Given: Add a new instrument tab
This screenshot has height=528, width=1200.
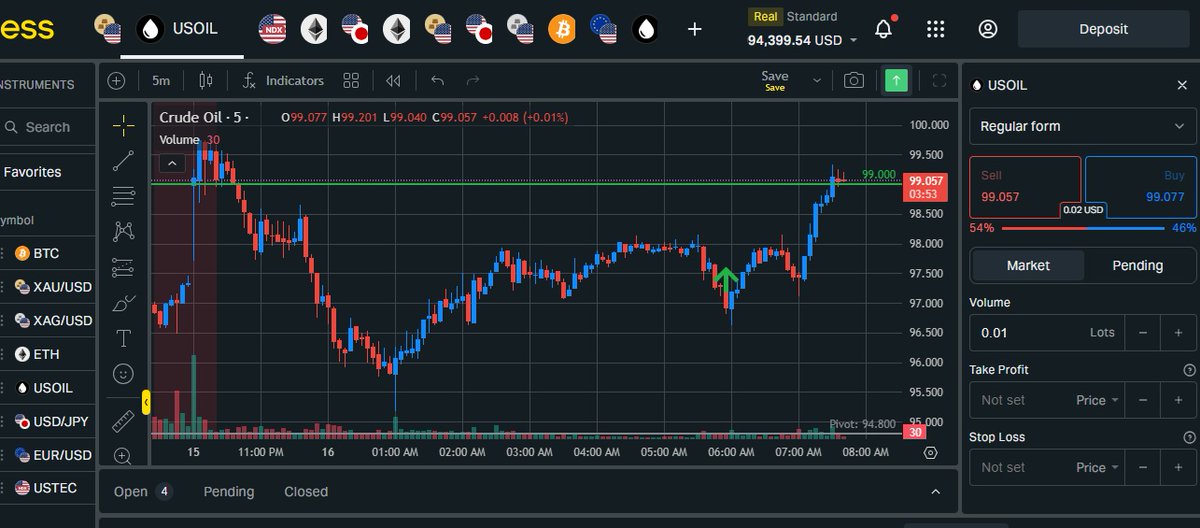Looking at the screenshot, I should pyautogui.click(x=695, y=29).
